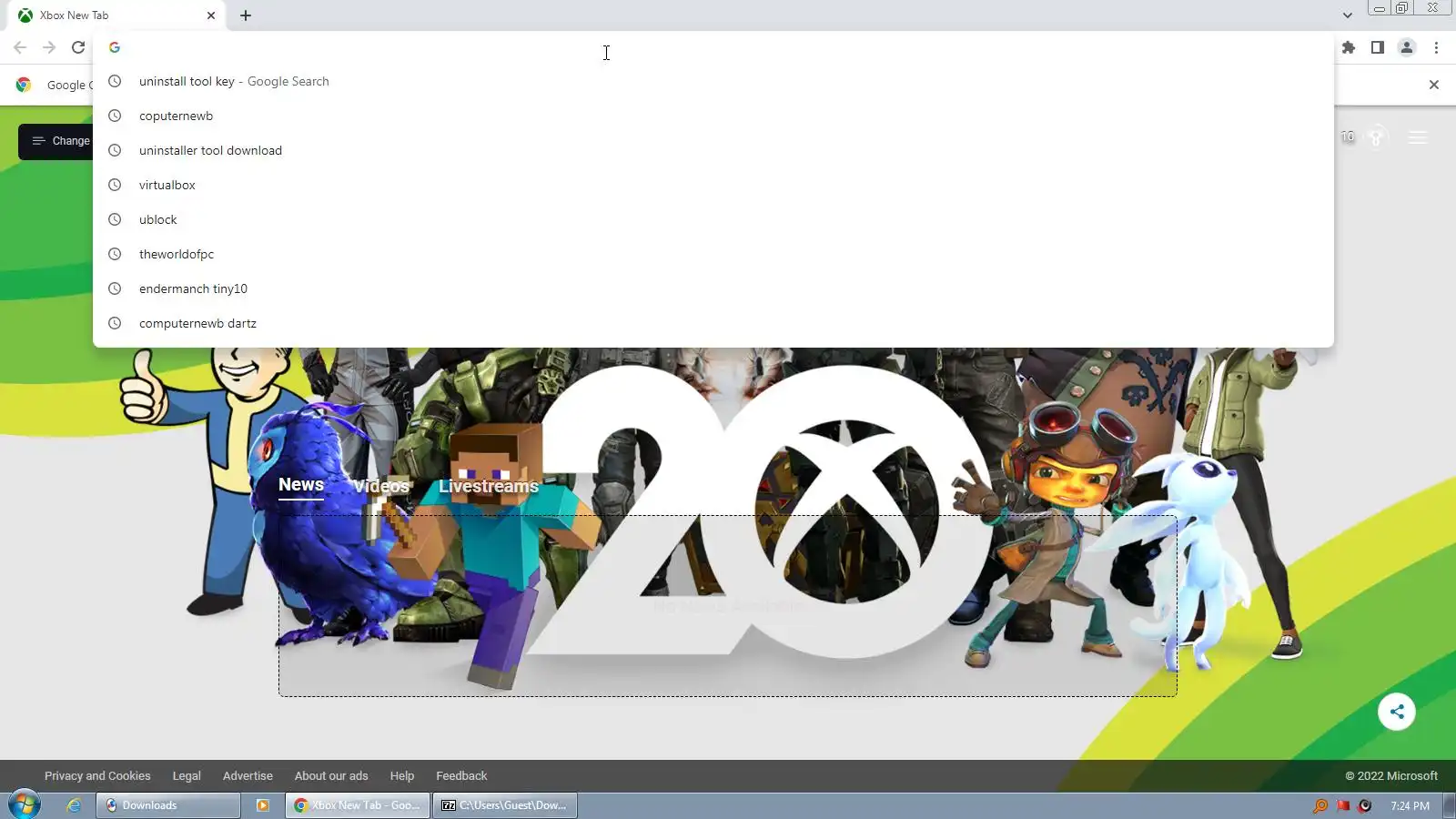Select the Xbox New Tab browser tab
Image resolution: width=1456 pixels, height=819 pixels.
(116, 15)
